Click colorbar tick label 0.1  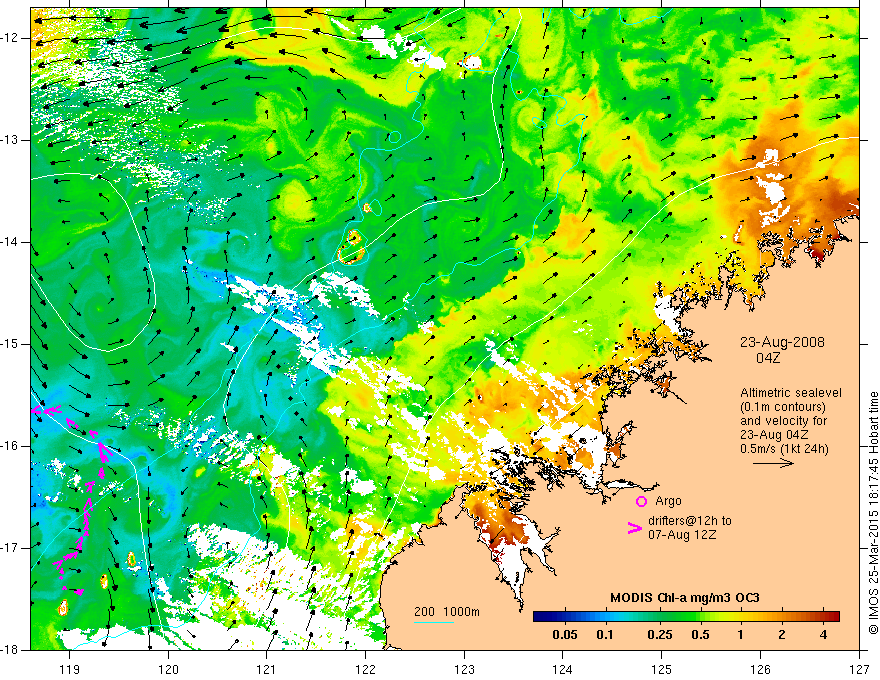[x=604, y=635]
